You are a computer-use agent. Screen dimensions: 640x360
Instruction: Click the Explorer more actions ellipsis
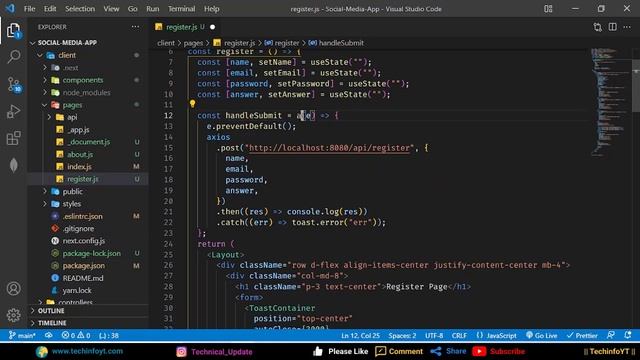(135, 27)
